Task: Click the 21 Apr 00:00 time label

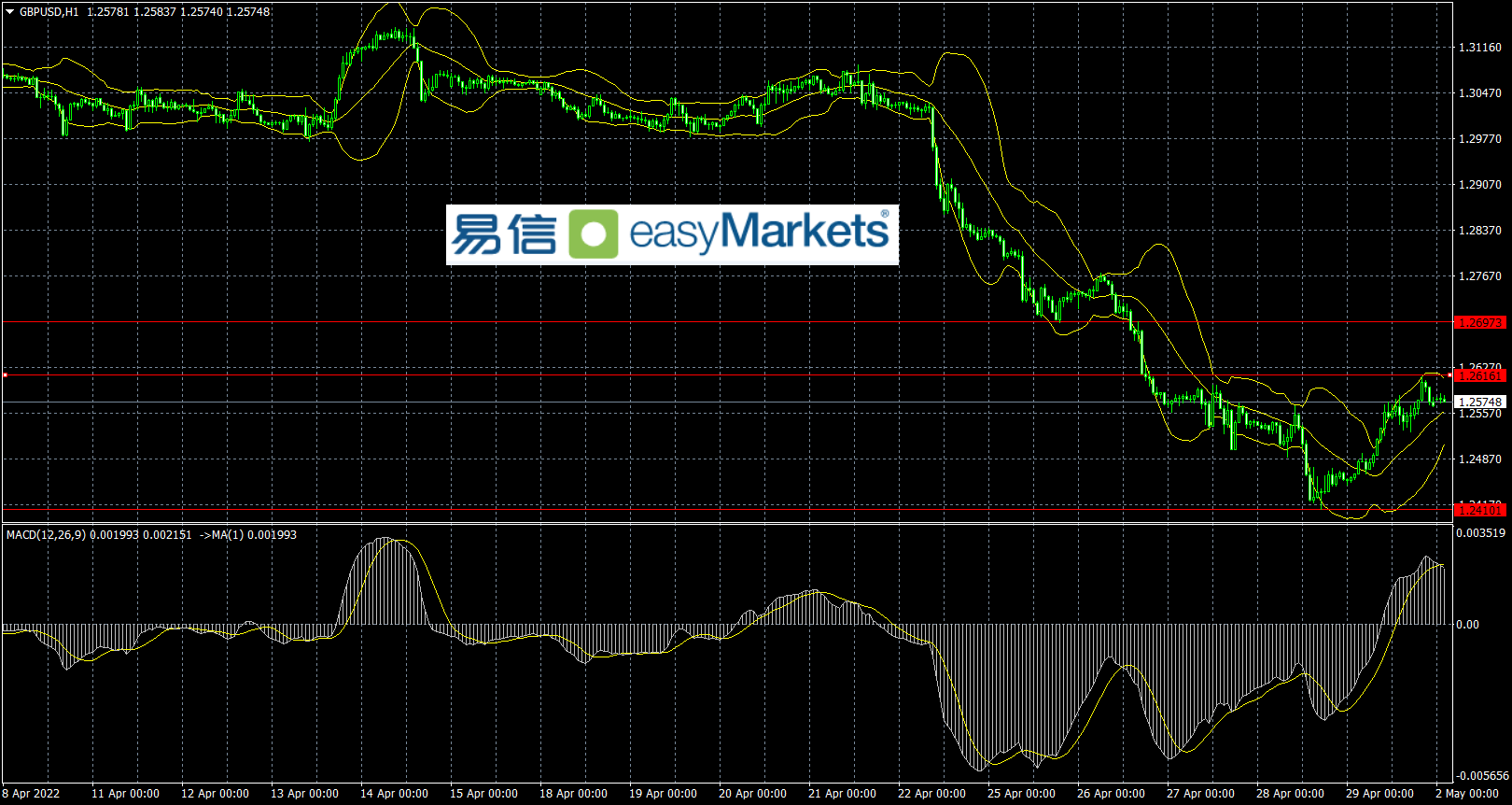Action: (x=842, y=794)
